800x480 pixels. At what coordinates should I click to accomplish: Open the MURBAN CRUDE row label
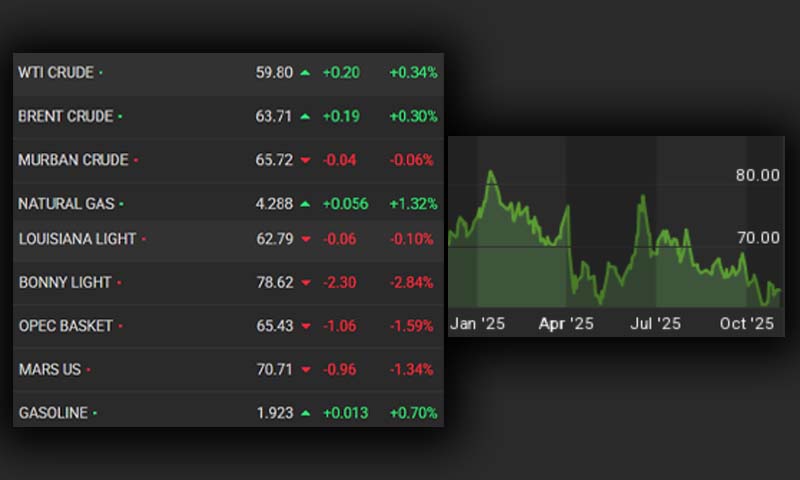coord(73,160)
